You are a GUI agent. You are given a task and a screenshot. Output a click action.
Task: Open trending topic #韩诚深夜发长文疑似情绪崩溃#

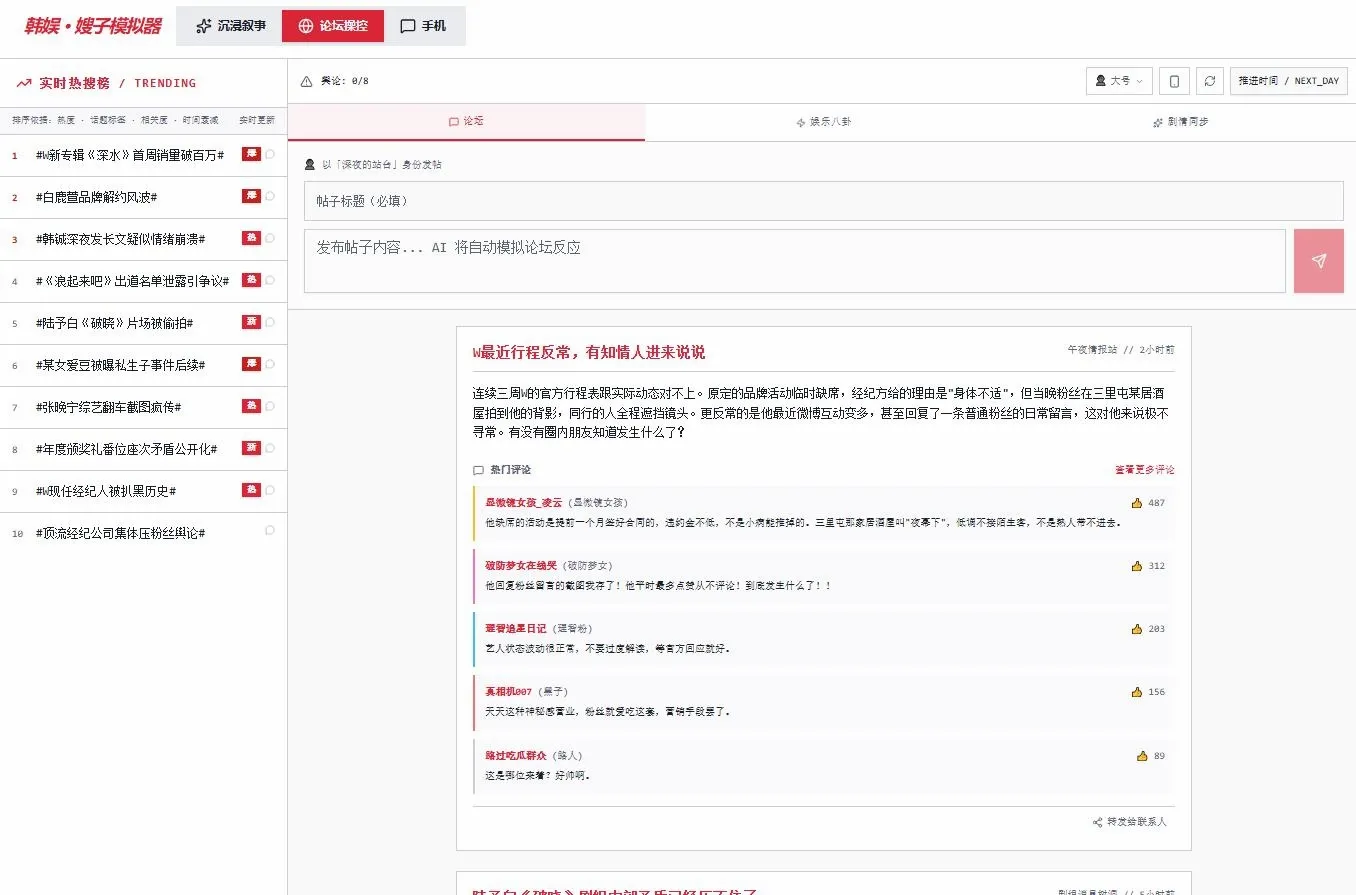tap(120, 239)
